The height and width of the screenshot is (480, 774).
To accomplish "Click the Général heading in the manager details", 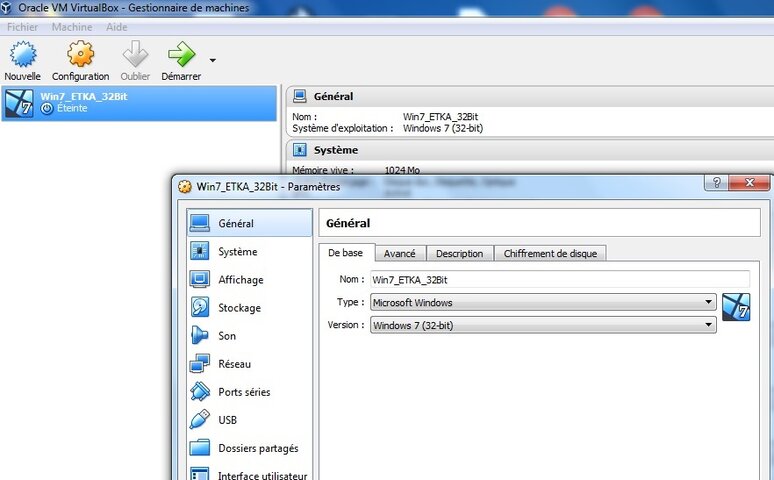I will coord(333,97).
